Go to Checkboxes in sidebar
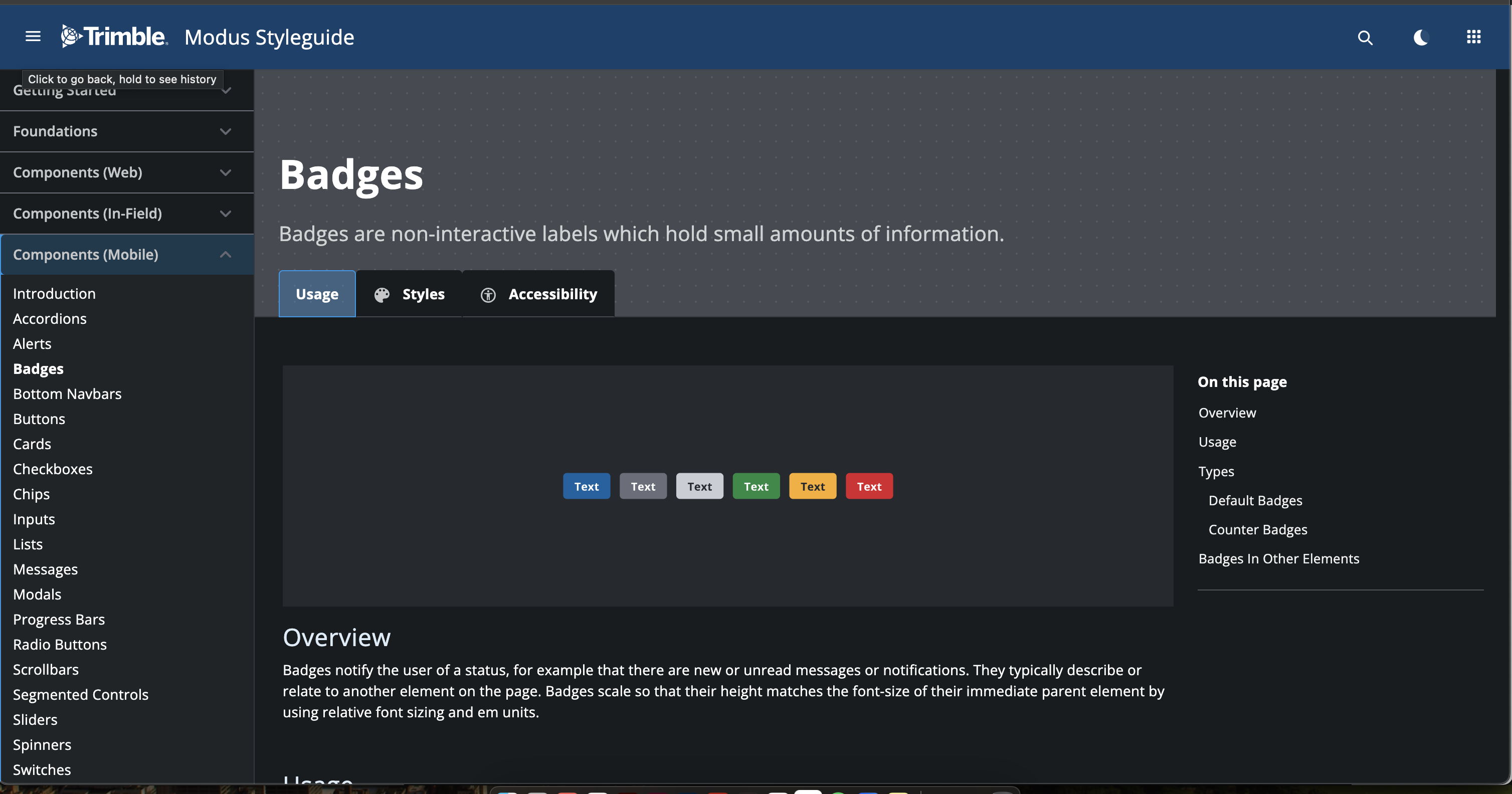The image size is (1512, 794). tap(53, 469)
